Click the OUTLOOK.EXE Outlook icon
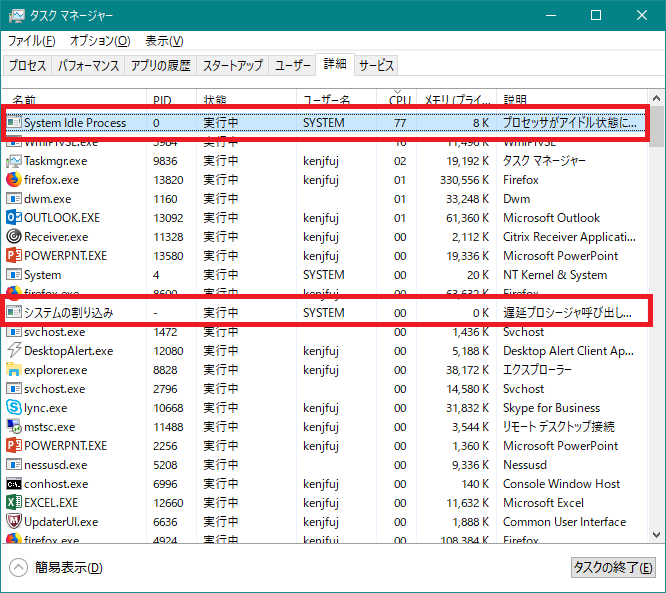 [x=14, y=218]
